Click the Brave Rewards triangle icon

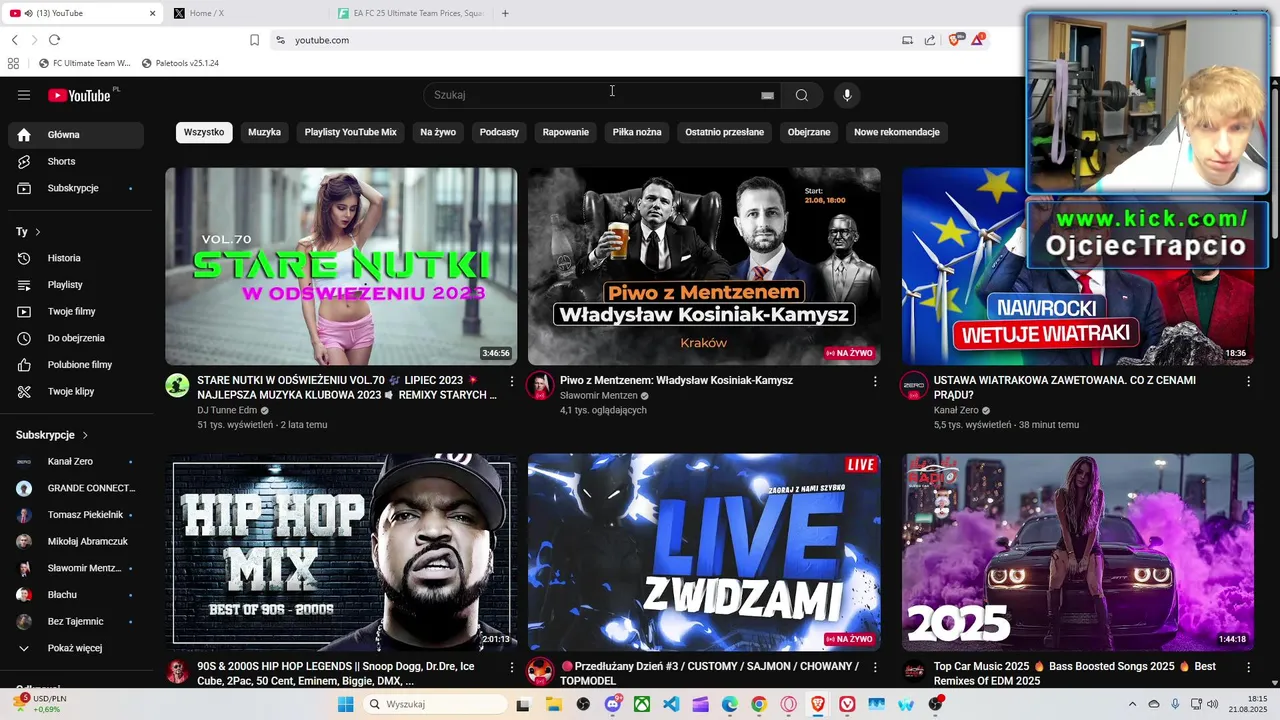(977, 40)
